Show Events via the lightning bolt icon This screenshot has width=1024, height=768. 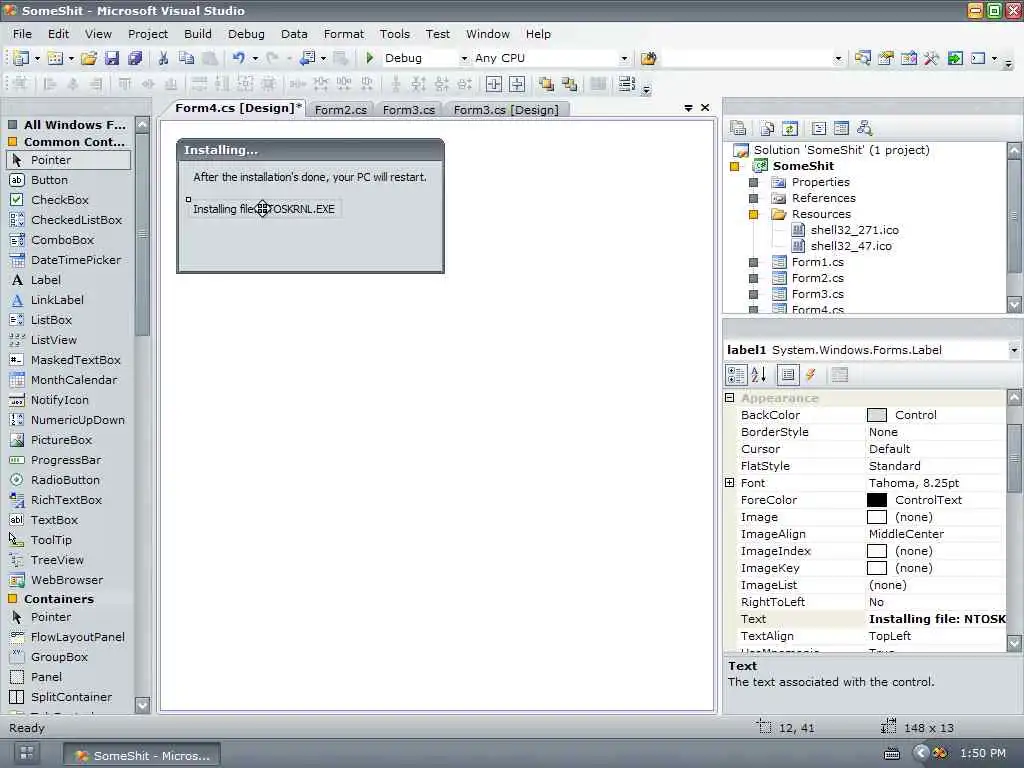tap(811, 375)
